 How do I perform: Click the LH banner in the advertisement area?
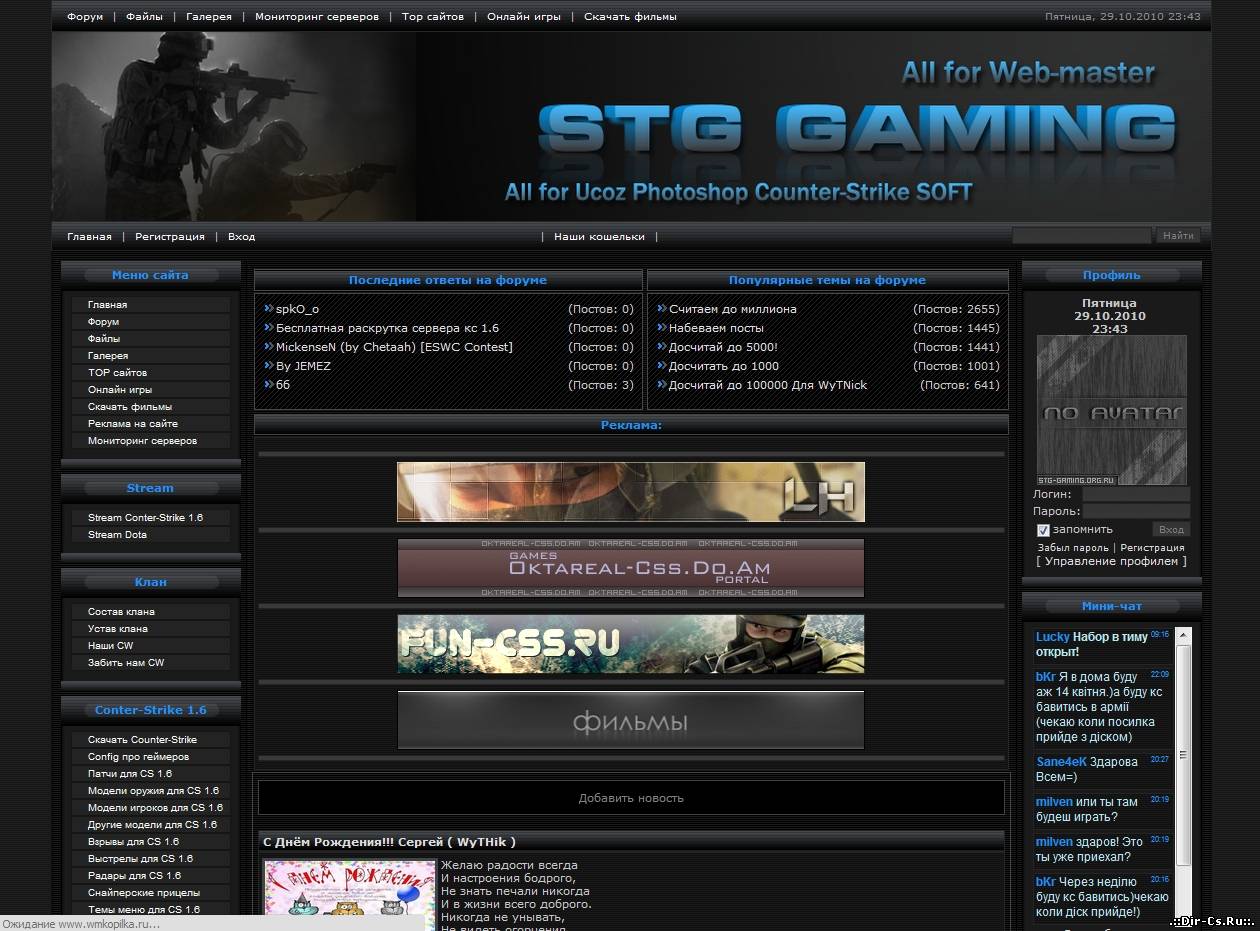click(630, 491)
